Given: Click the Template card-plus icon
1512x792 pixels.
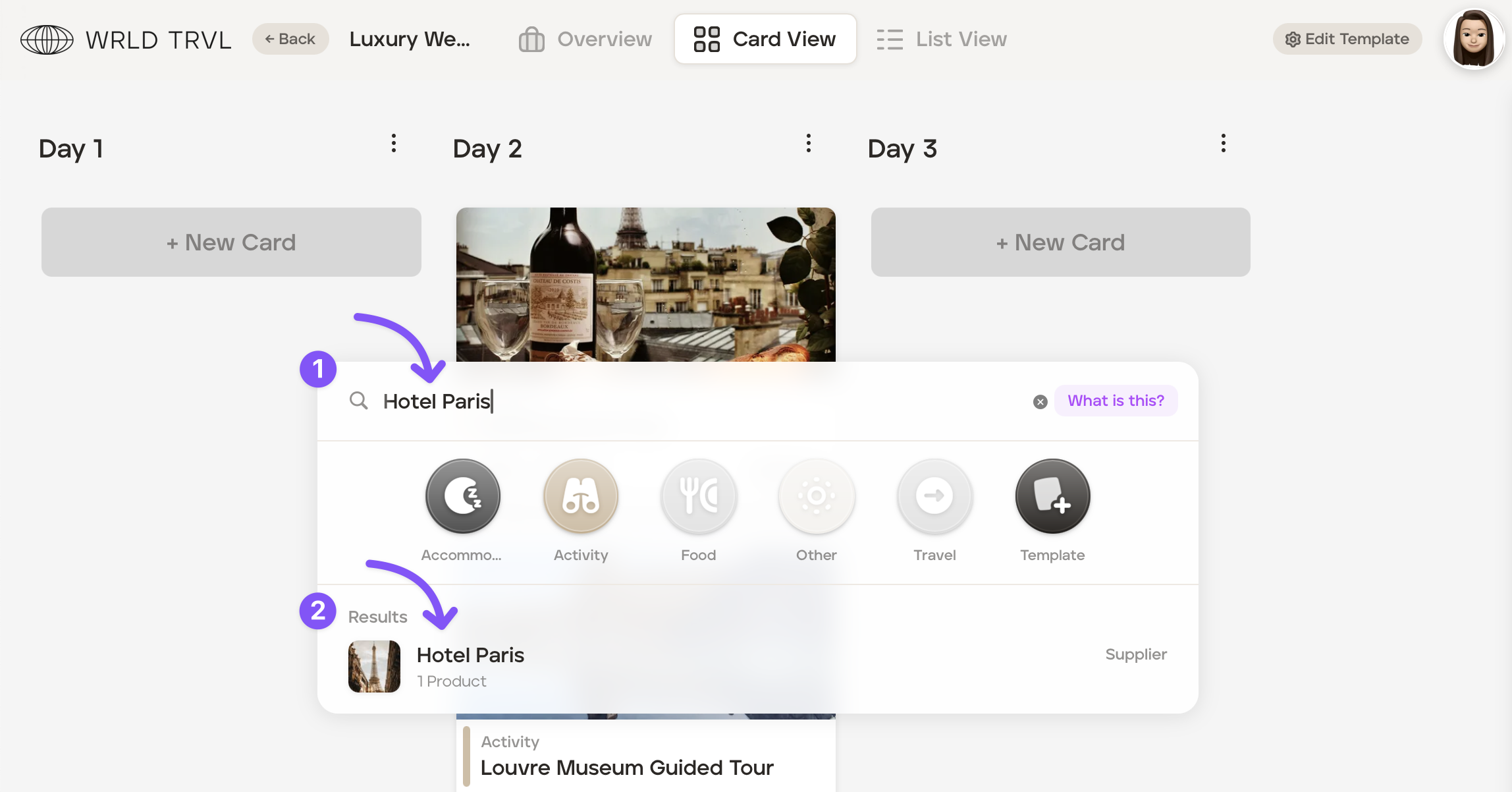Looking at the screenshot, I should [1052, 496].
